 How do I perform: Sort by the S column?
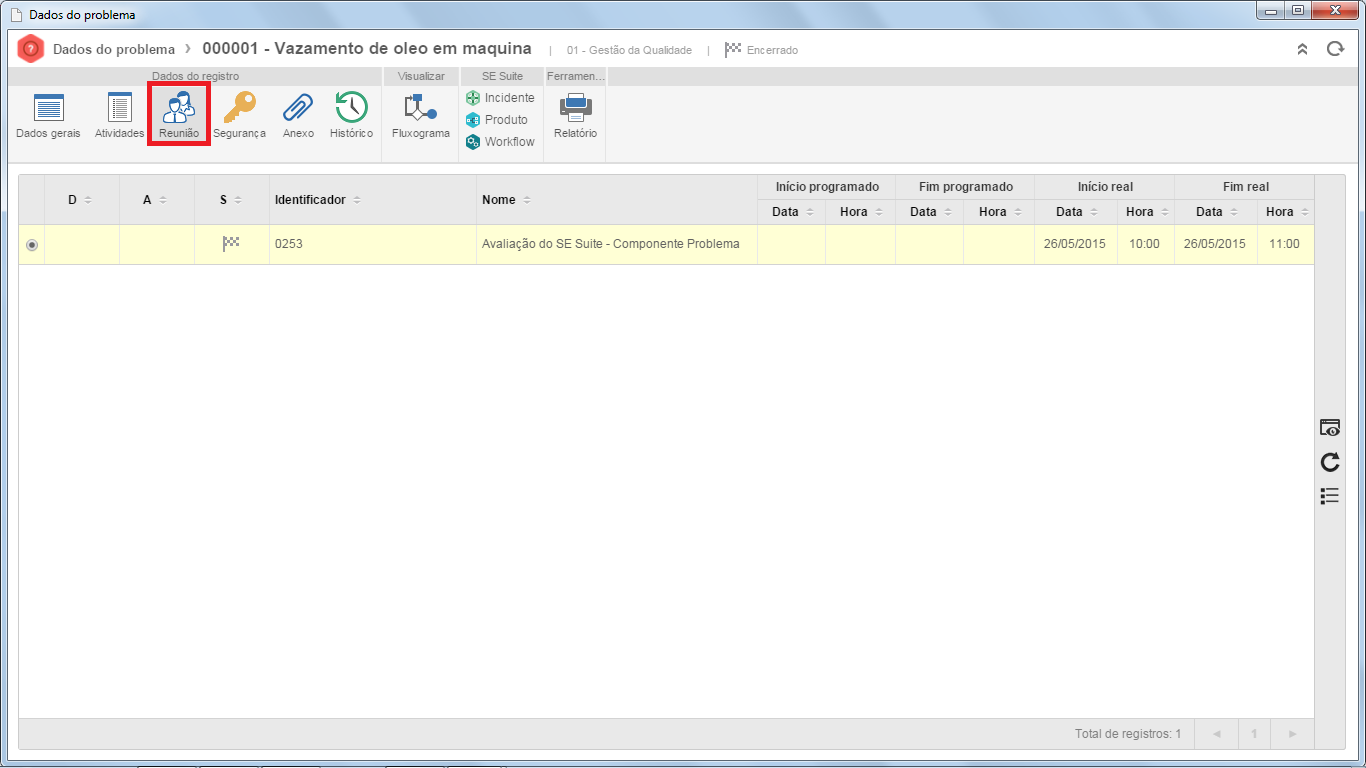pyautogui.click(x=231, y=200)
